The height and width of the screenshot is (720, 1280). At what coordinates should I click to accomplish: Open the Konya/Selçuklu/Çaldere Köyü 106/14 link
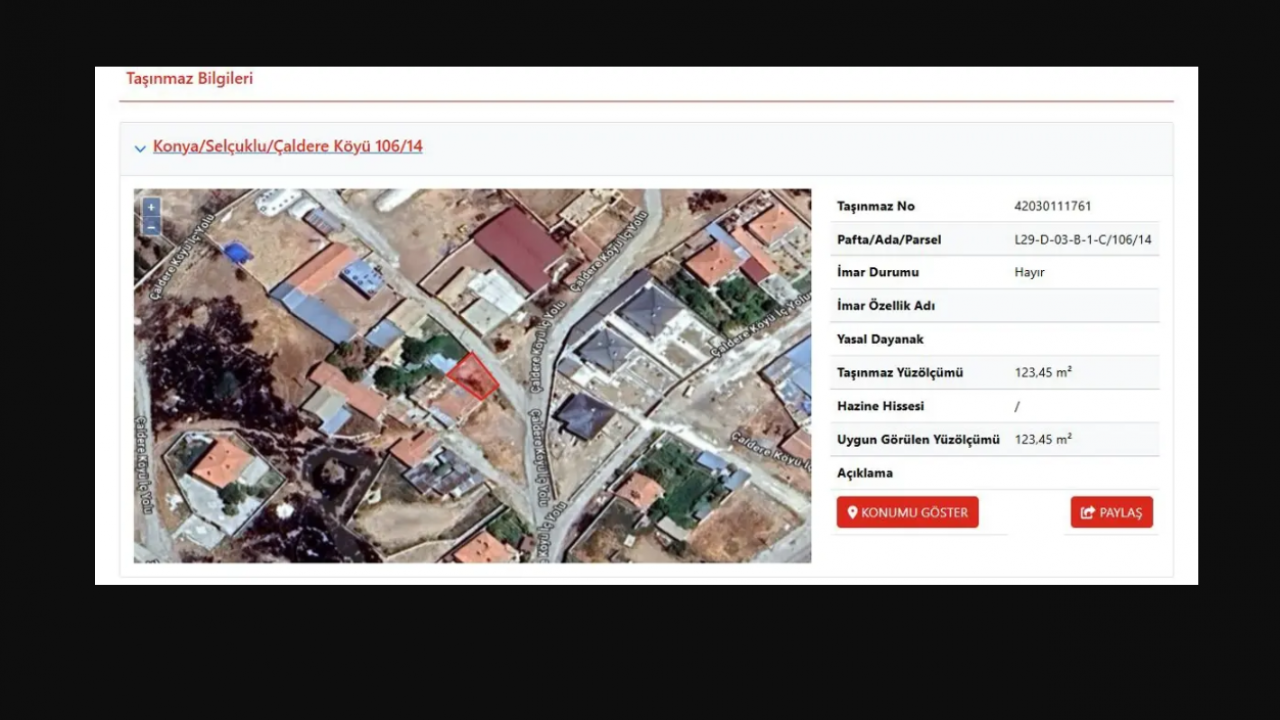(x=288, y=146)
